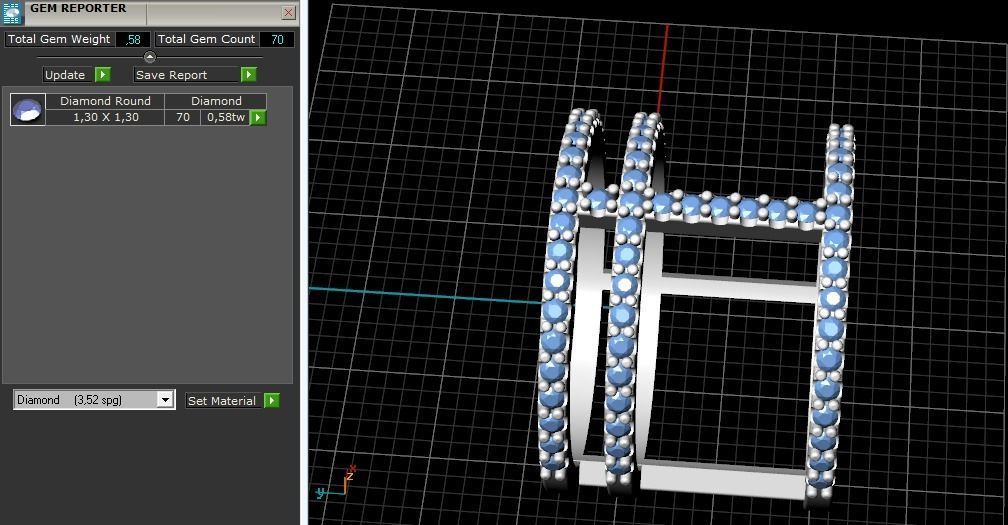Click the 'Diamond Round' cell text
1008x525 pixels.
tap(105, 101)
